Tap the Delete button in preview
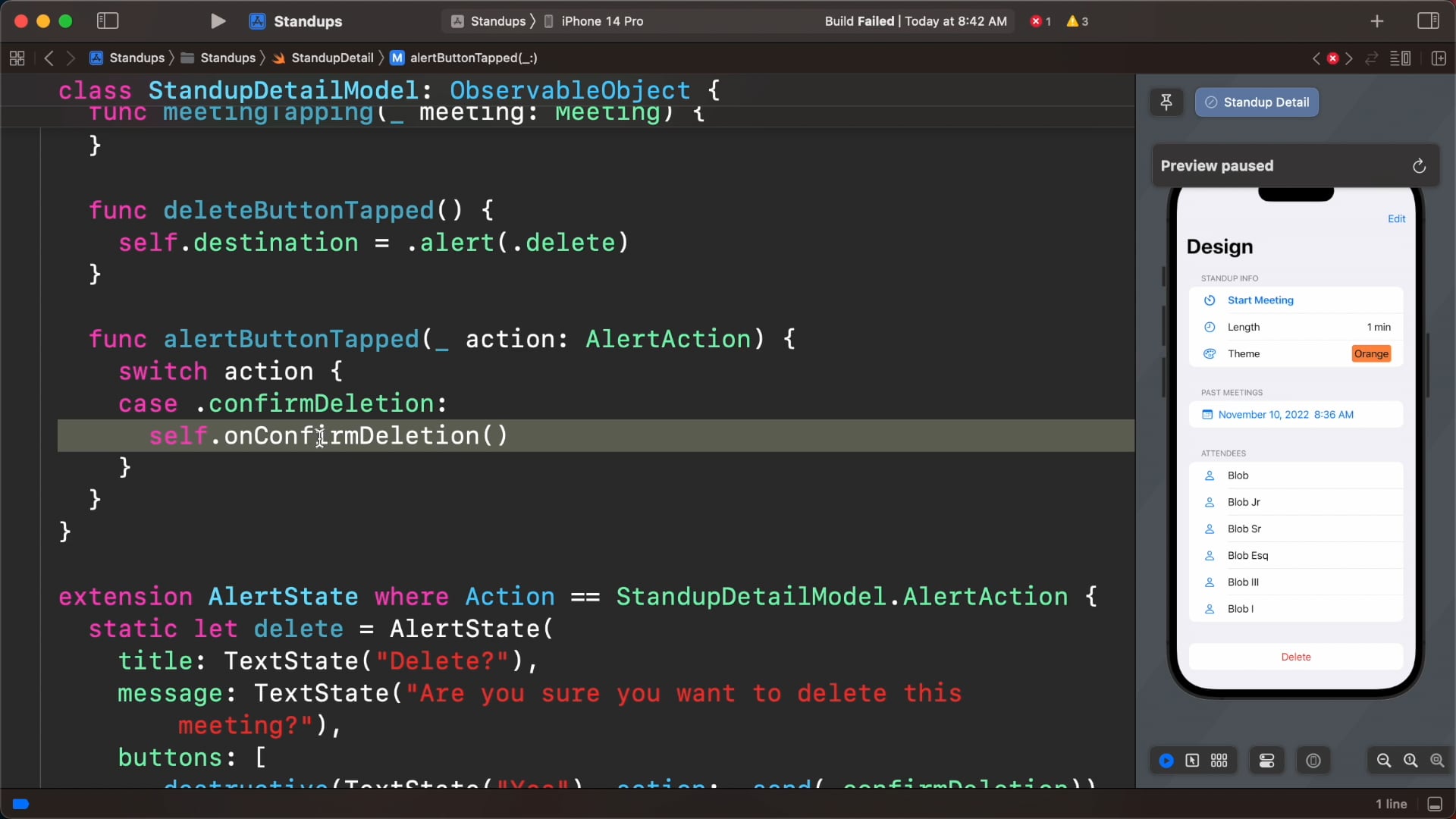This screenshot has height=819, width=1456. (1295, 657)
